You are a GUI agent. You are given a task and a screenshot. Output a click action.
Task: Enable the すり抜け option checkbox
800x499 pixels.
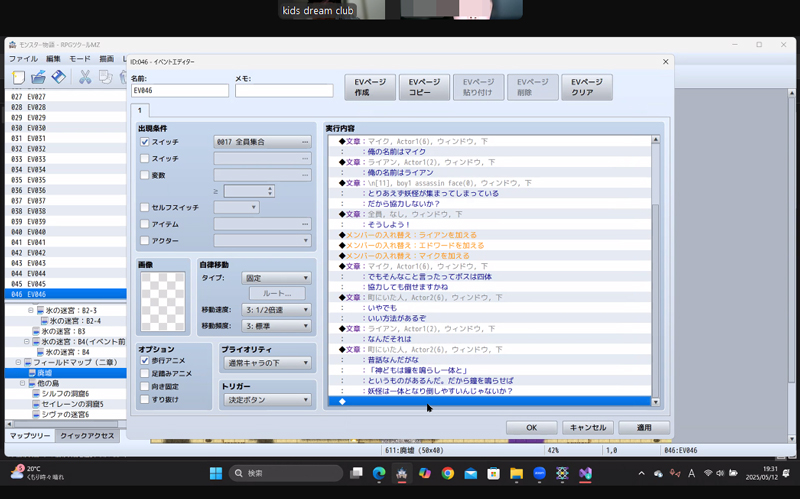coord(145,400)
